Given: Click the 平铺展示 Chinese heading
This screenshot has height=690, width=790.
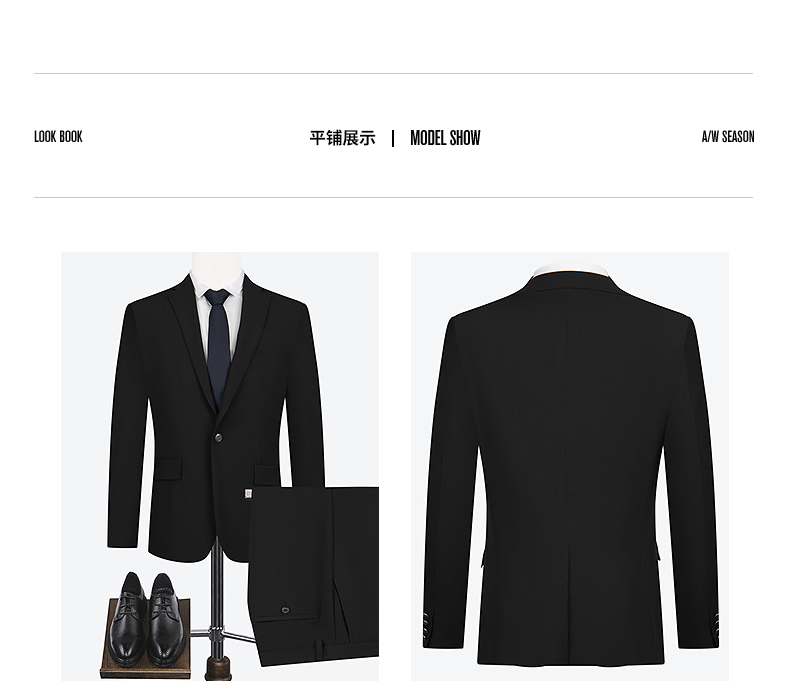Looking at the screenshot, I should click(x=342, y=138).
